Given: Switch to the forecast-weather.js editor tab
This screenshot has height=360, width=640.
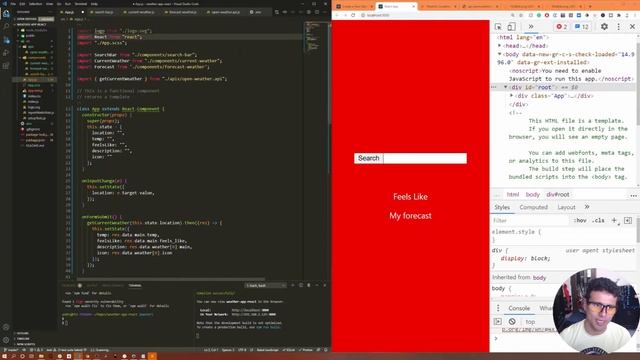Looking at the screenshot, I should 182,12.
